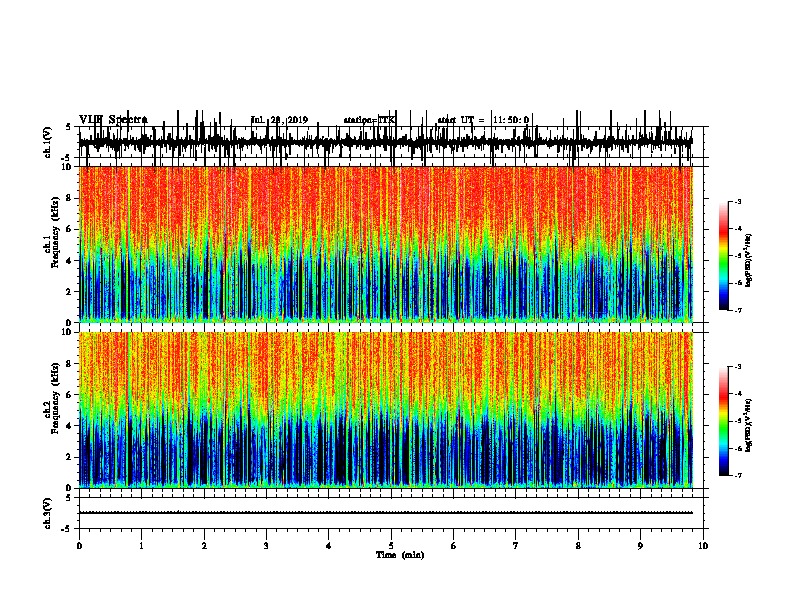The width and height of the screenshot is (792, 612).
Task: Click the ch.1 spectrogram color bar
Action: [x=723, y=256]
